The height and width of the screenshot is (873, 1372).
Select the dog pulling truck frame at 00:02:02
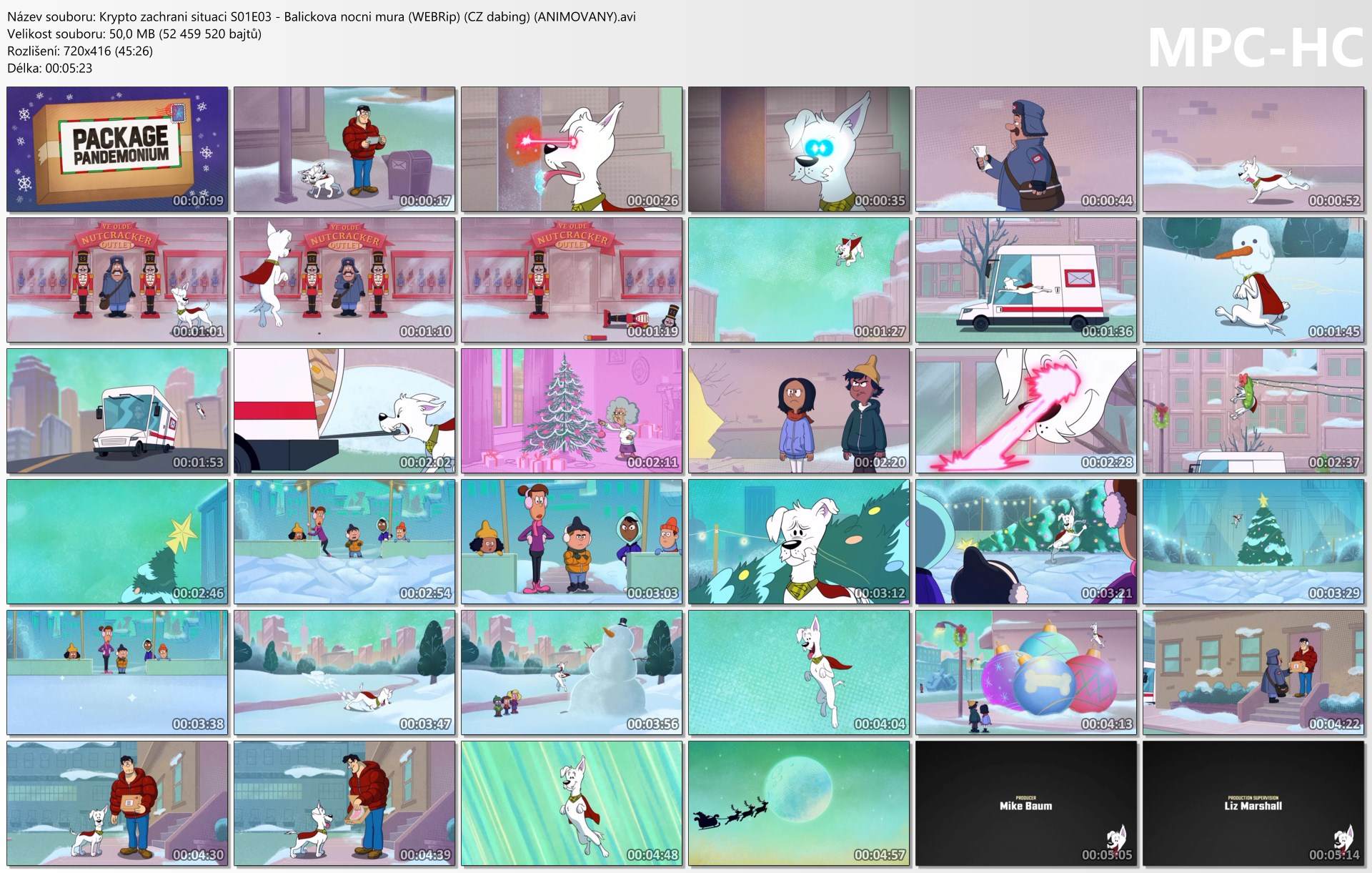[x=344, y=411]
